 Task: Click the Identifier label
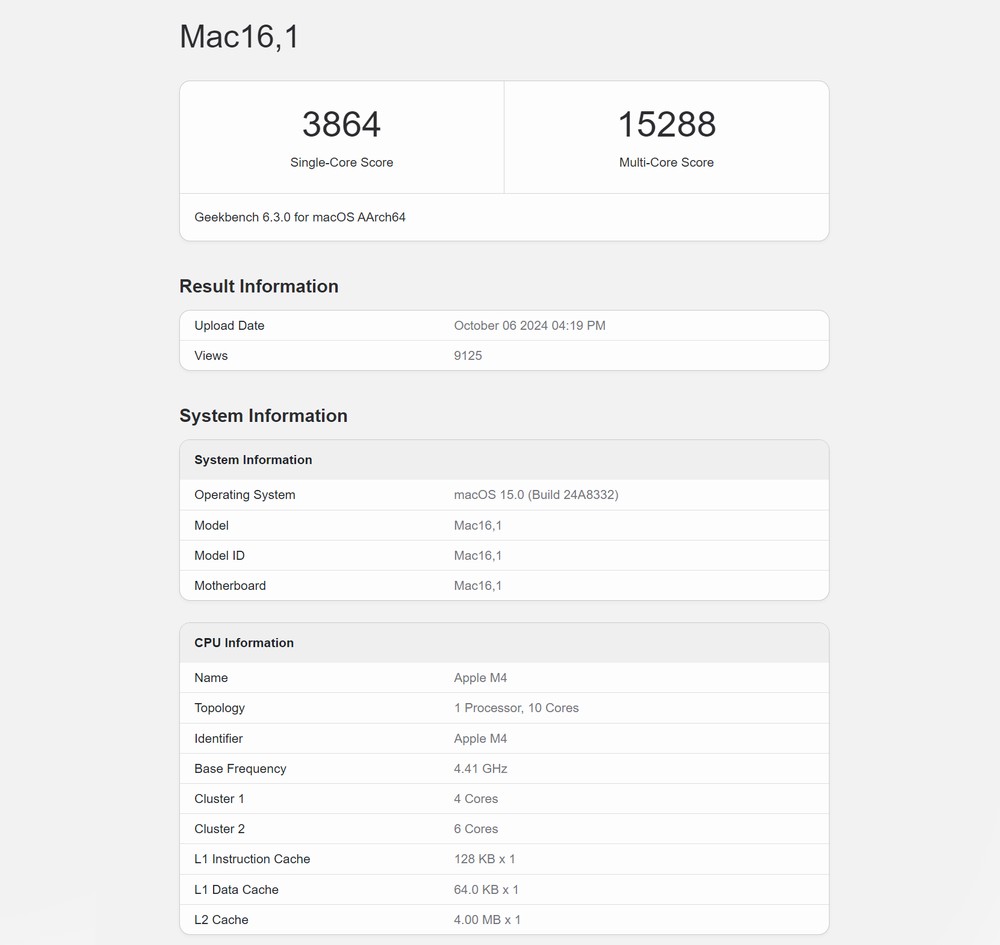coord(219,738)
